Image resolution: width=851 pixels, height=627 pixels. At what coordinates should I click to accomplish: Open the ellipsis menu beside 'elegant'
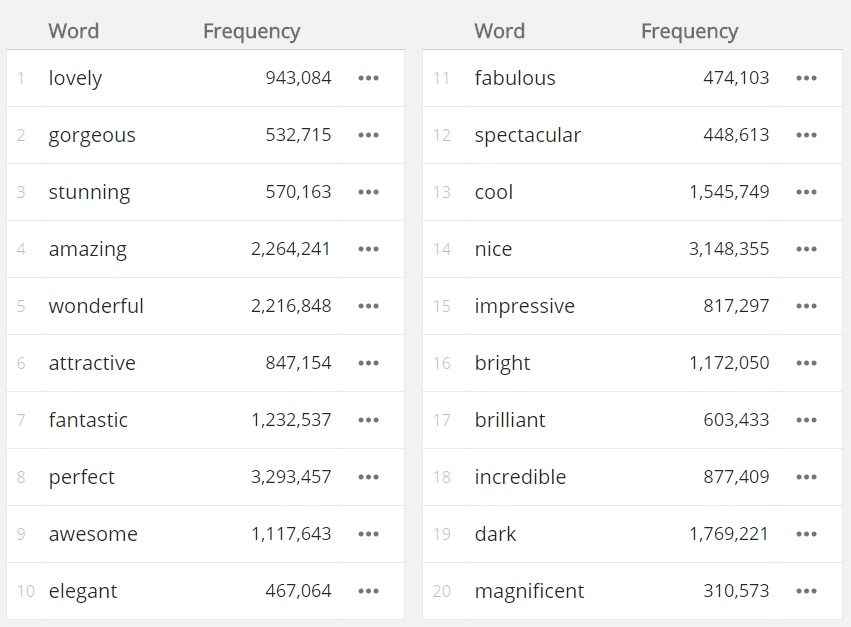(x=368, y=591)
